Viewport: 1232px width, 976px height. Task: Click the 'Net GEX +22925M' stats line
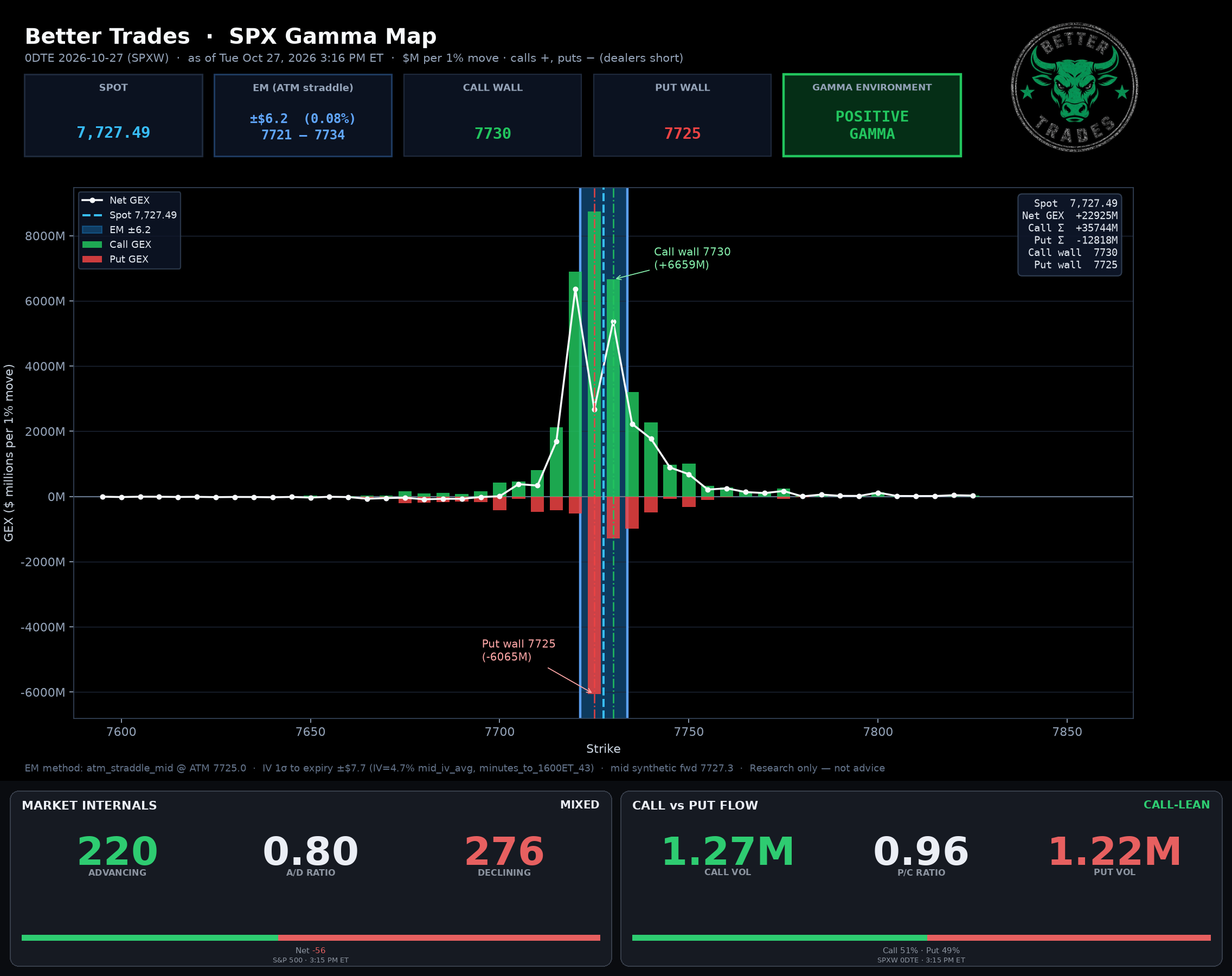pos(1070,215)
